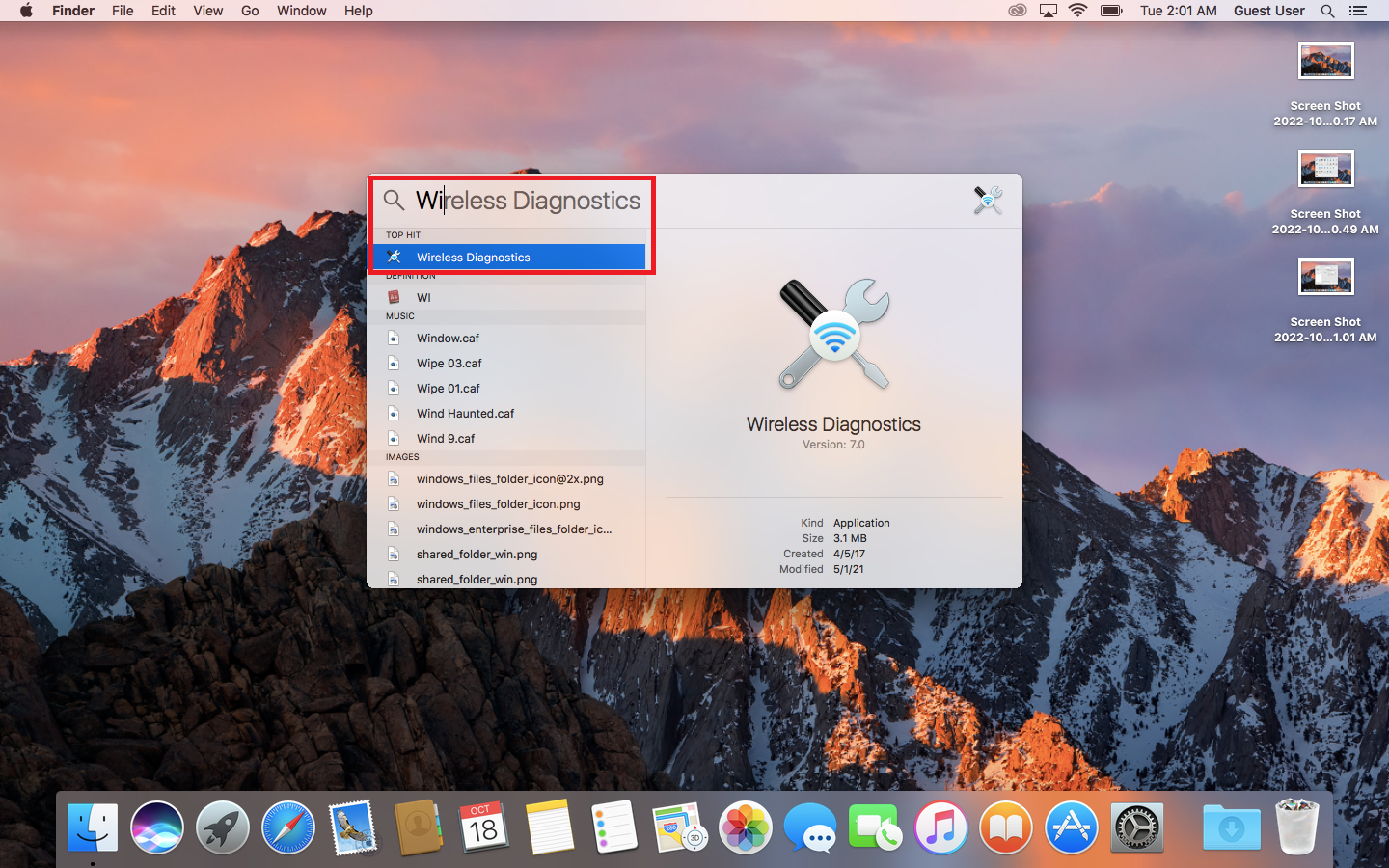Open Safari compass icon in dock

288,827
